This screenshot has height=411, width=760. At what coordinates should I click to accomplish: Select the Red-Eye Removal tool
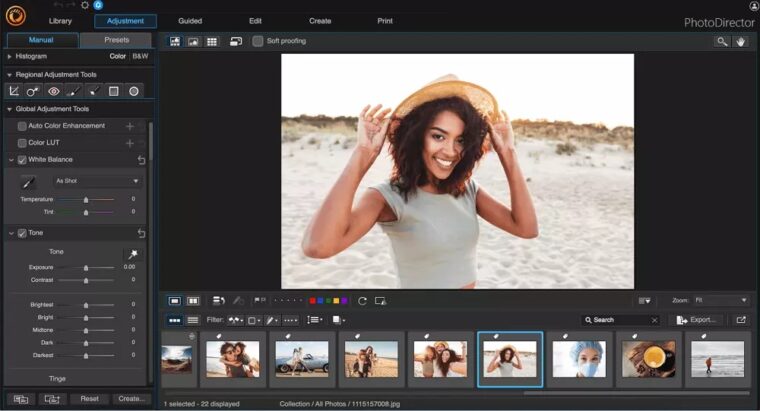(x=53, y=91)
